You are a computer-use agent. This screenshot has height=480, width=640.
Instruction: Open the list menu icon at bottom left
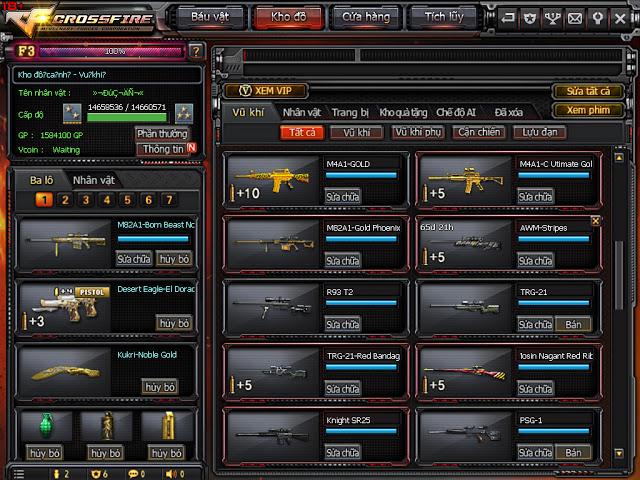coord(19,474)
